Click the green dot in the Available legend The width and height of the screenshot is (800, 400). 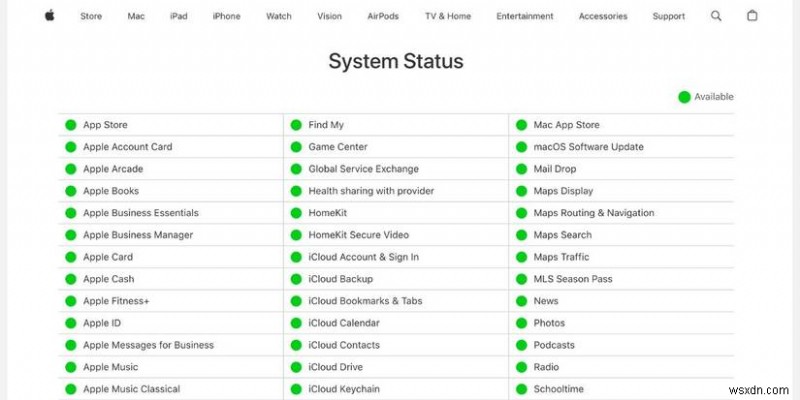click(684, 97)
